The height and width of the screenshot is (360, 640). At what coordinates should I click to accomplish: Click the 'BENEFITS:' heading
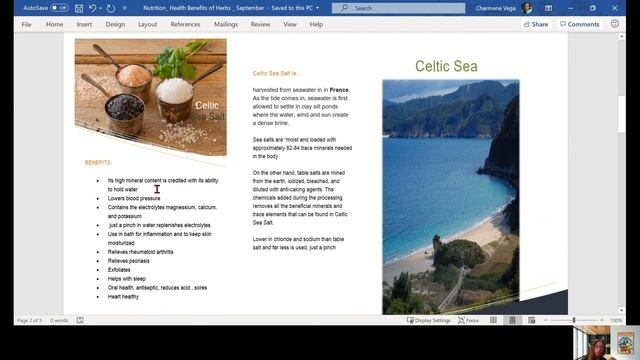click(x=98, y=162)
